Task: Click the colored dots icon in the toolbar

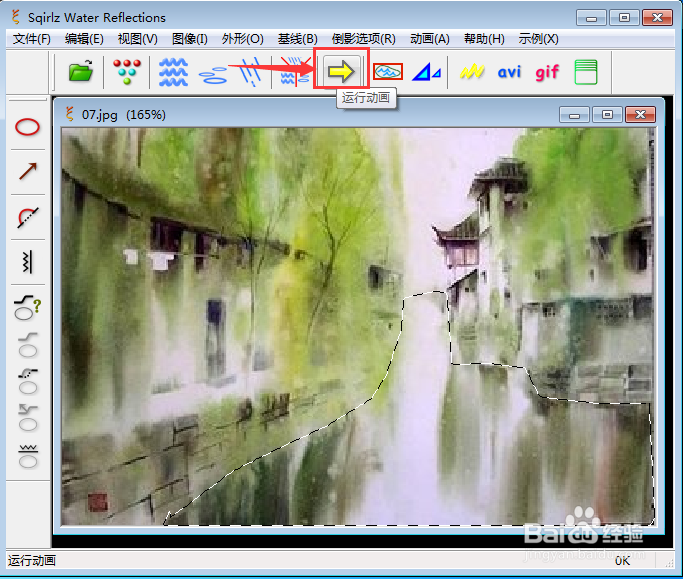Action: point(127,71)
